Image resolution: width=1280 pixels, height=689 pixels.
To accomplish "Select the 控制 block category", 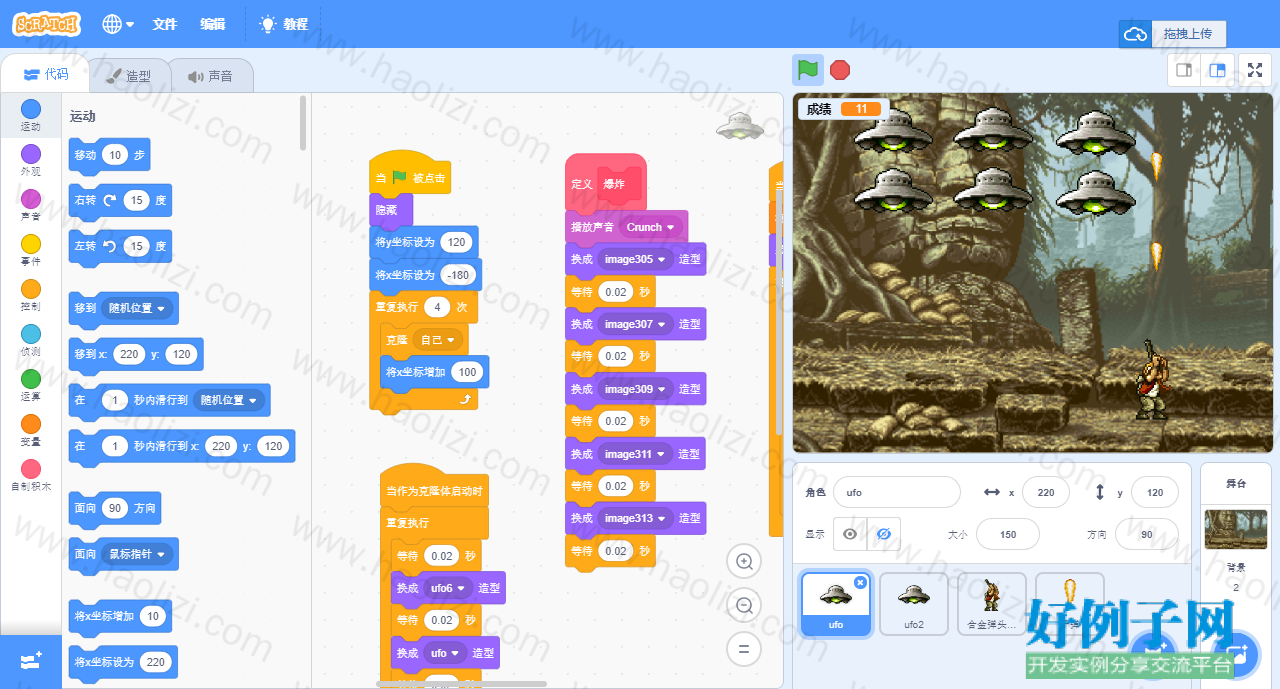I will pos(31,295).
